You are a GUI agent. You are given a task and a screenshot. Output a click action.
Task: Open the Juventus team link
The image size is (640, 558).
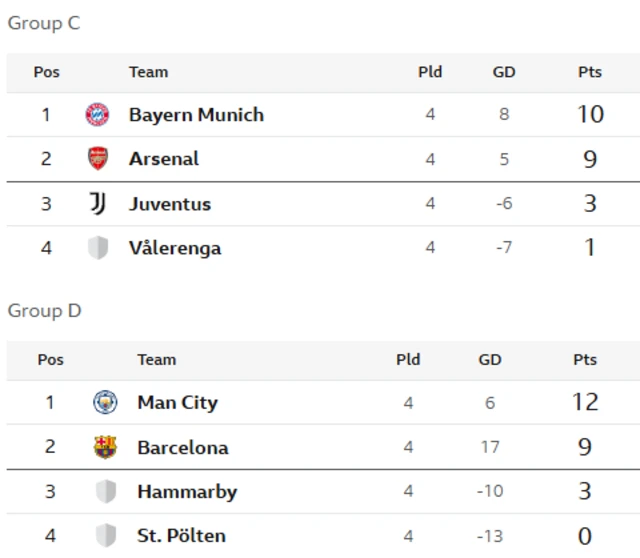(170, 204)
